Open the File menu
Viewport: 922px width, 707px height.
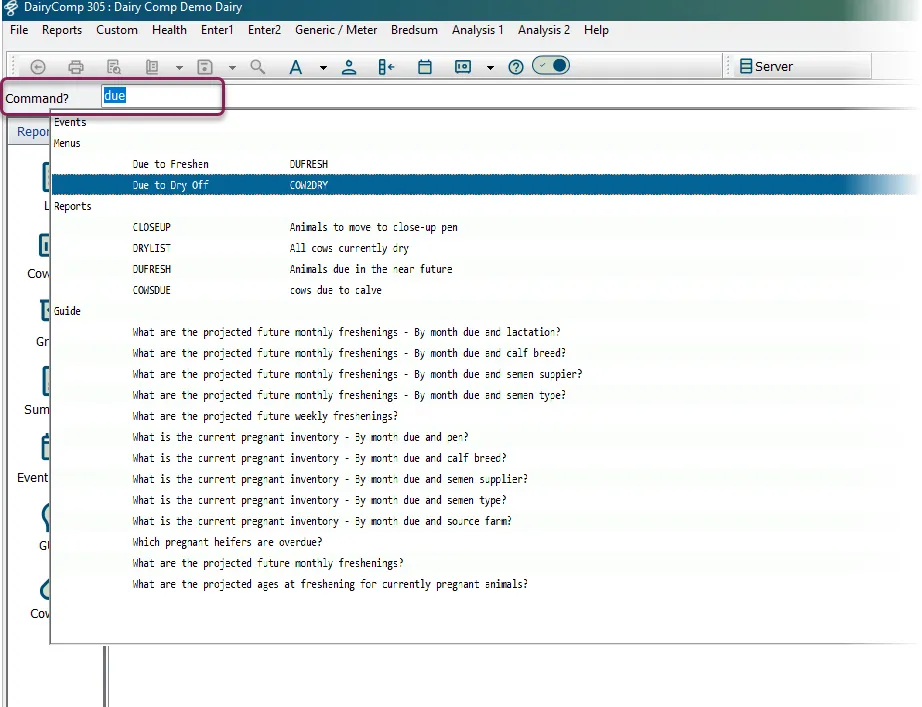(x=19, y=30)
